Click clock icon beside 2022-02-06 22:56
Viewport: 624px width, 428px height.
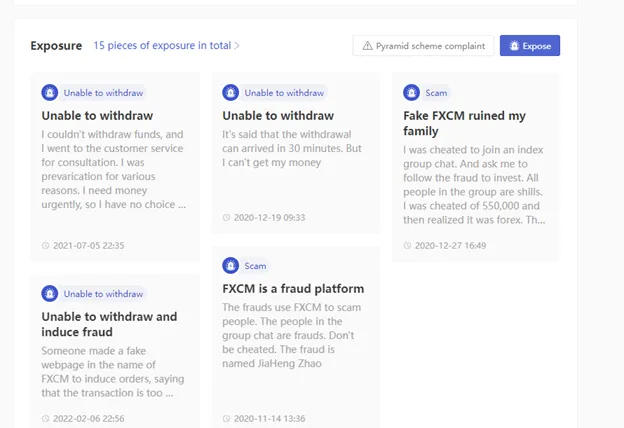pyautogui.click(x=45, y=418)
